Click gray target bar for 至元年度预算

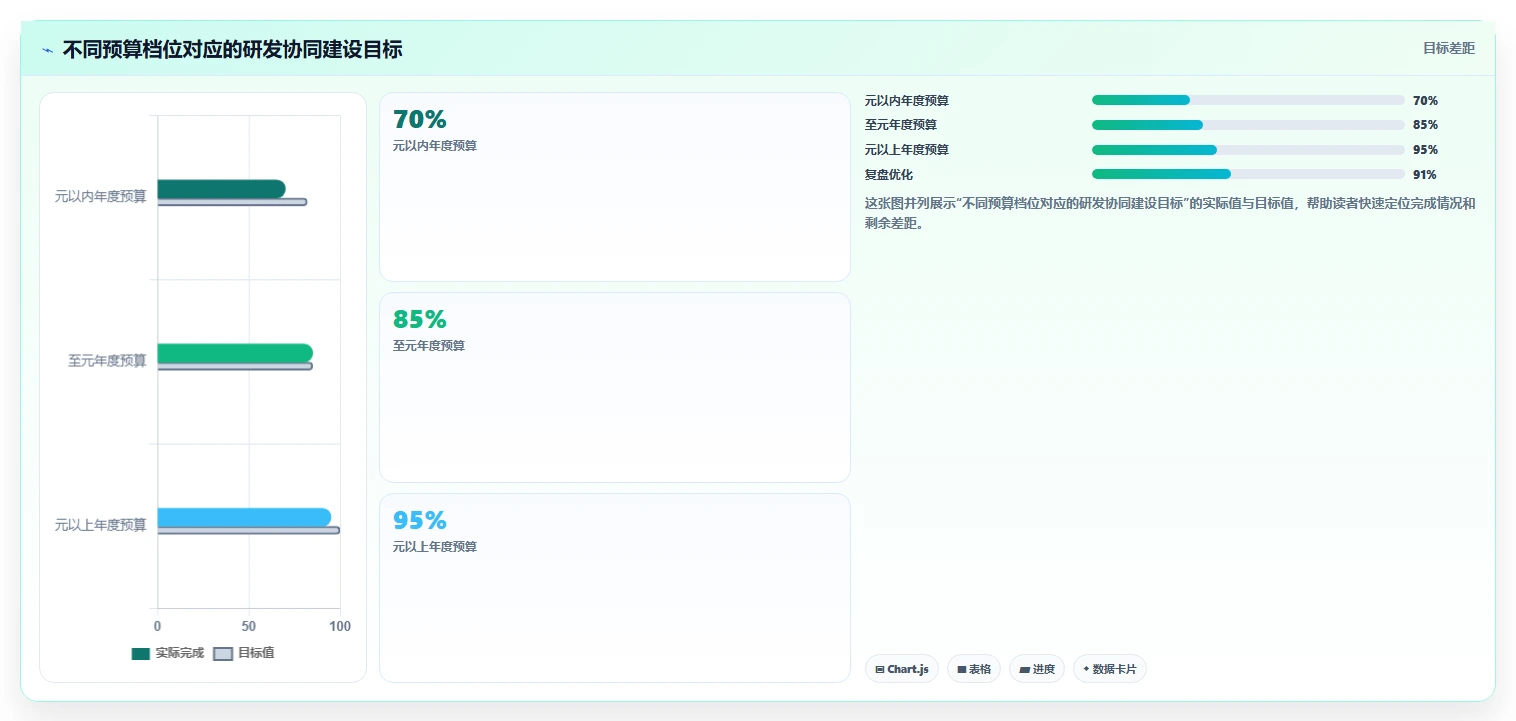235,366
